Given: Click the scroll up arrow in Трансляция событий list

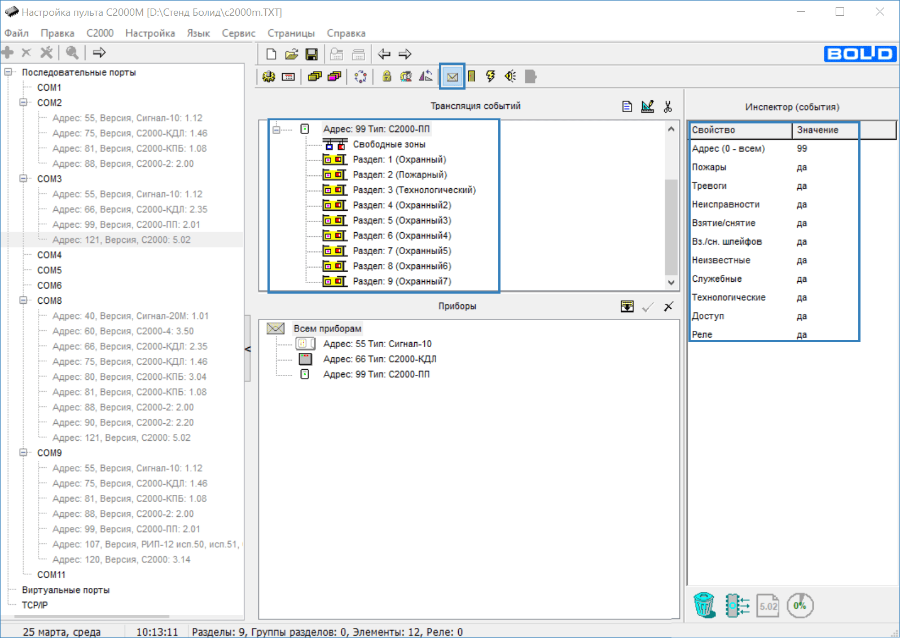Looking at the screenshot, I should tap(671, 129).
